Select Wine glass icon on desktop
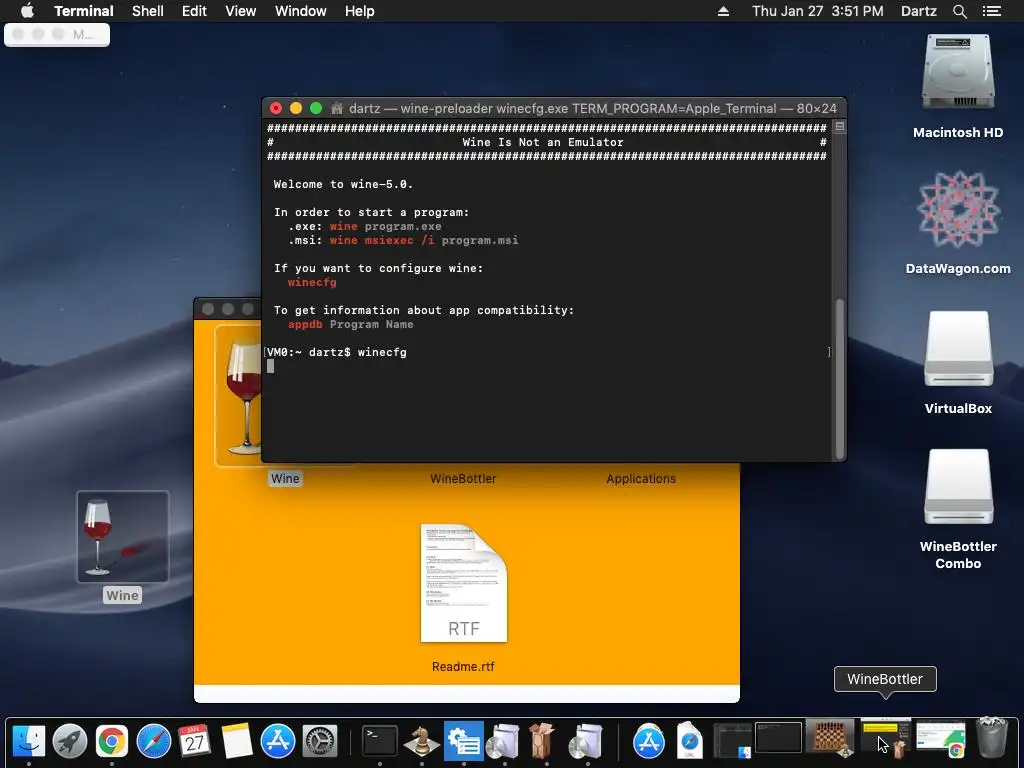 pyautogui.click(x=123, y=537)
